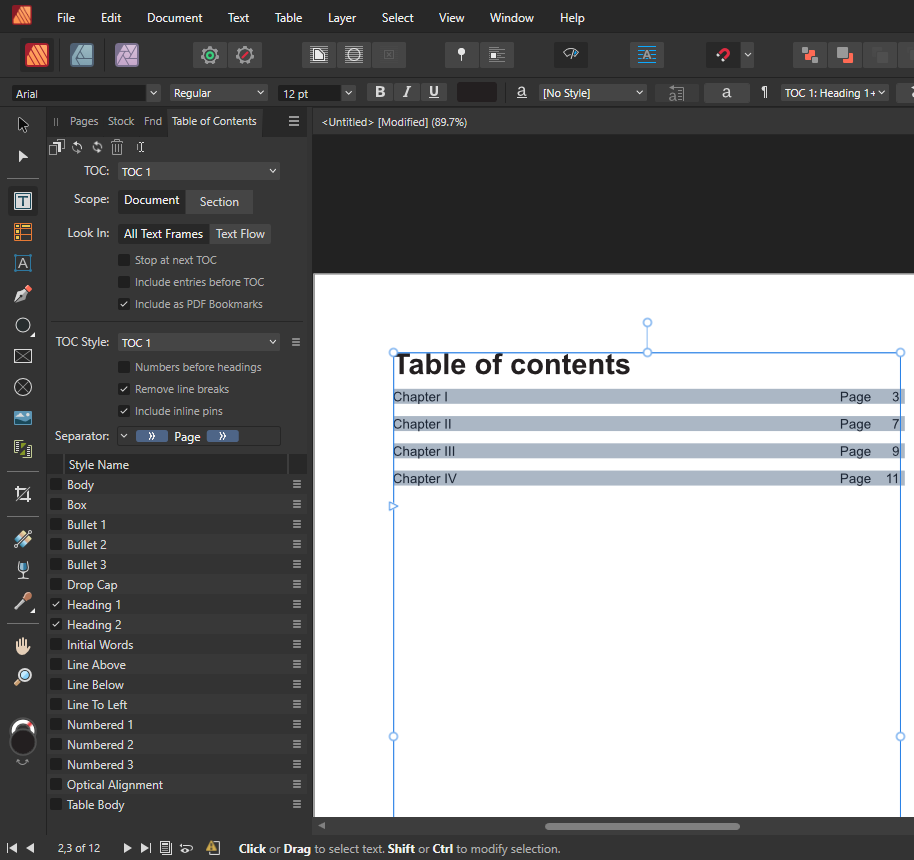Switch to the Designer persona icon

tap(82, 55)
